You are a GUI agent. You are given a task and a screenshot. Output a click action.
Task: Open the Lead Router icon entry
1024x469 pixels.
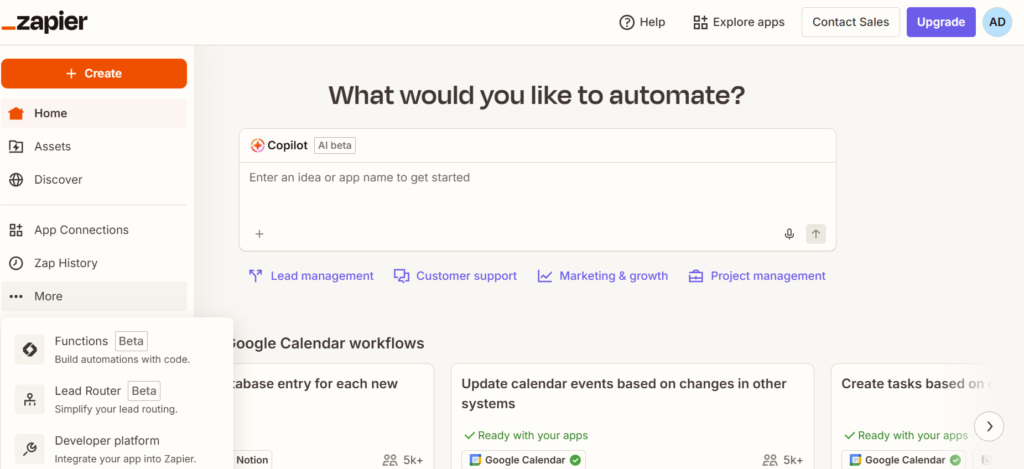(30, 399)
